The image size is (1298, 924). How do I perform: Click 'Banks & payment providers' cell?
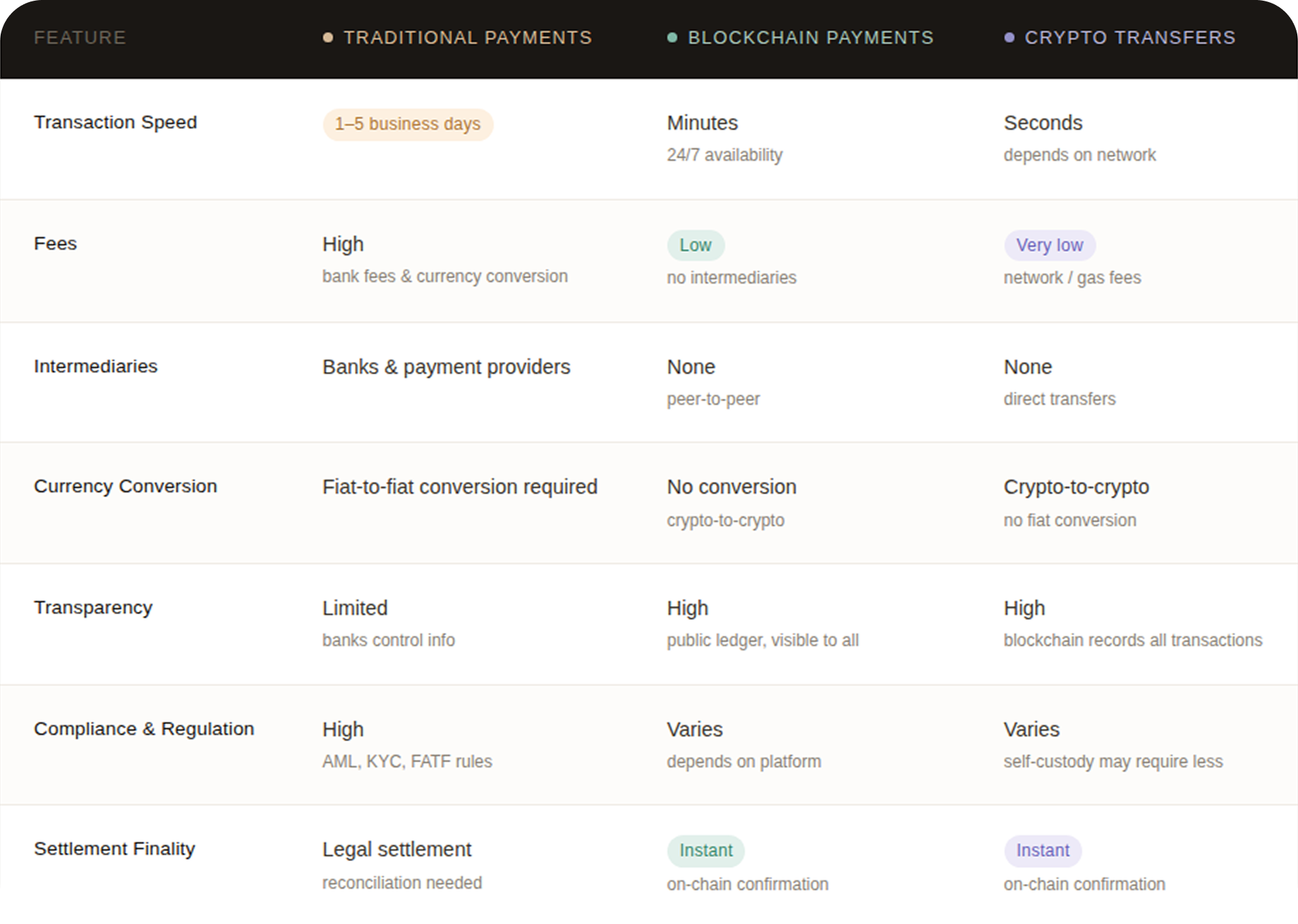(x=446, y=367)
